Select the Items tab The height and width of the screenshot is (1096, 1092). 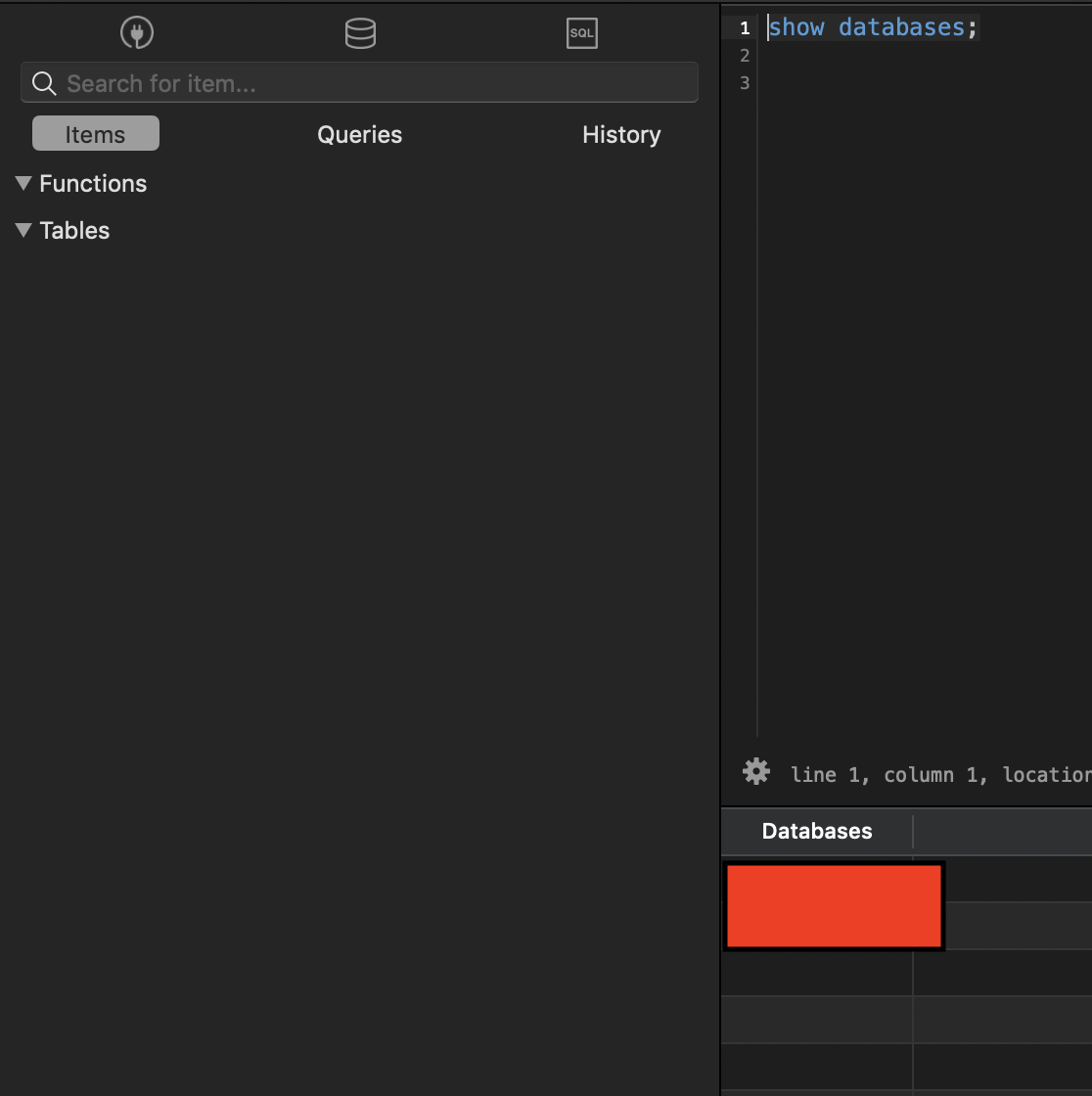pyautogui.click(x=96, y=133)
